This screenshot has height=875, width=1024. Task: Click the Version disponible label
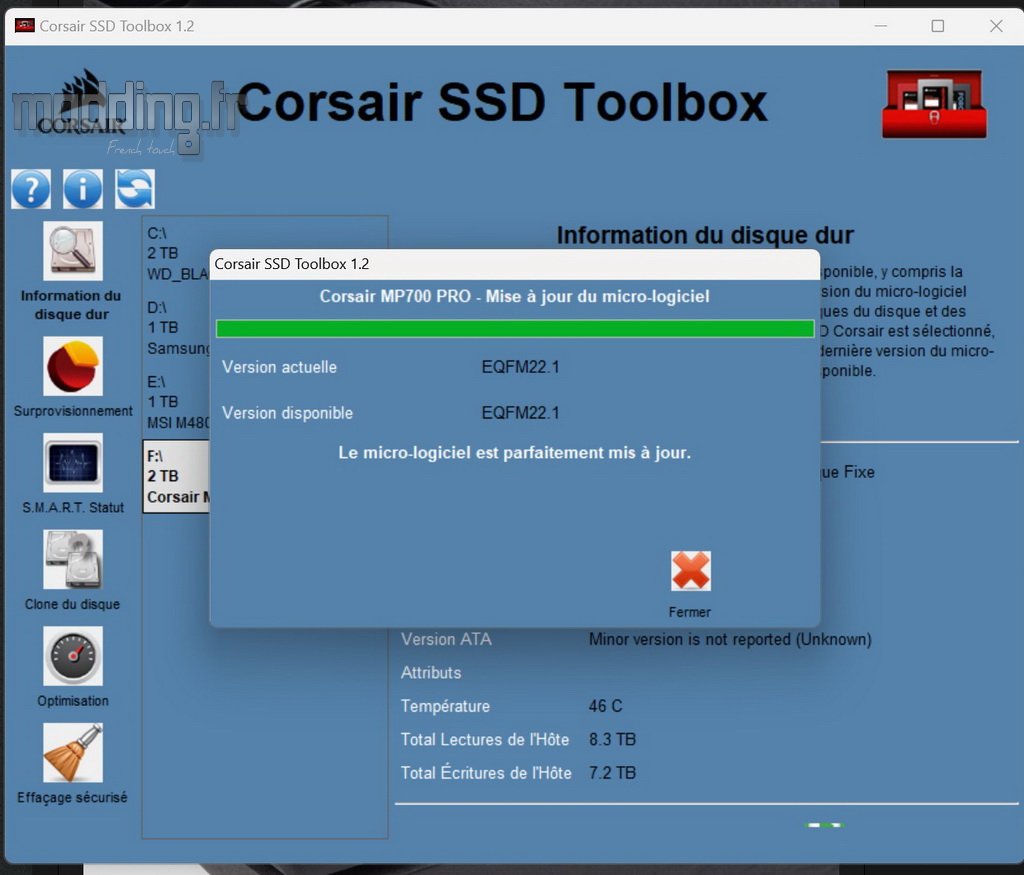pyautogui.click(x=287, y=413)
